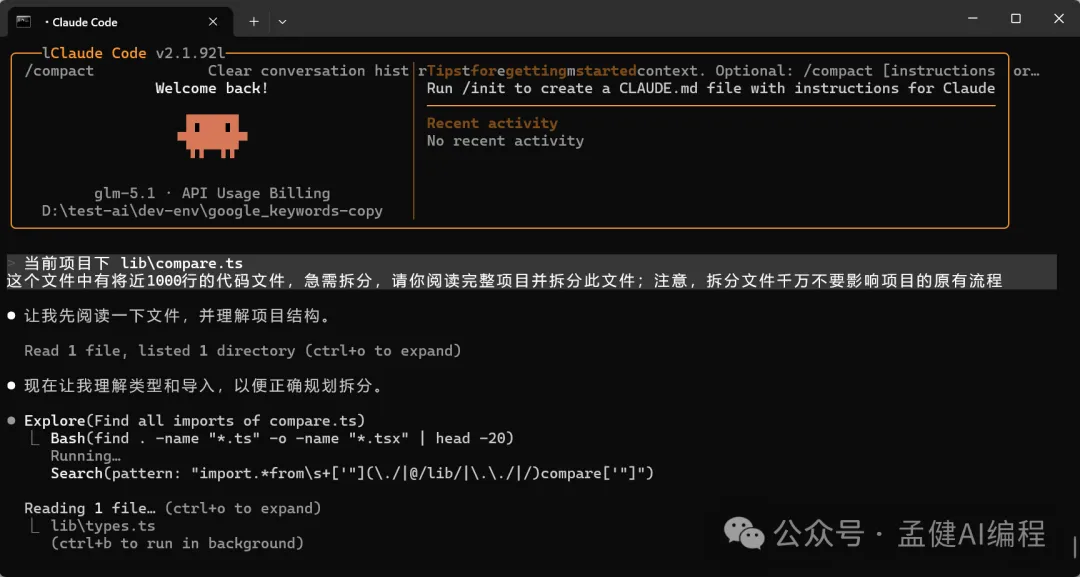Click the "Run /init to create a CLAUDE.md" tip
Viewport: 1080px width, 577px height.
[x=710, y=88]
